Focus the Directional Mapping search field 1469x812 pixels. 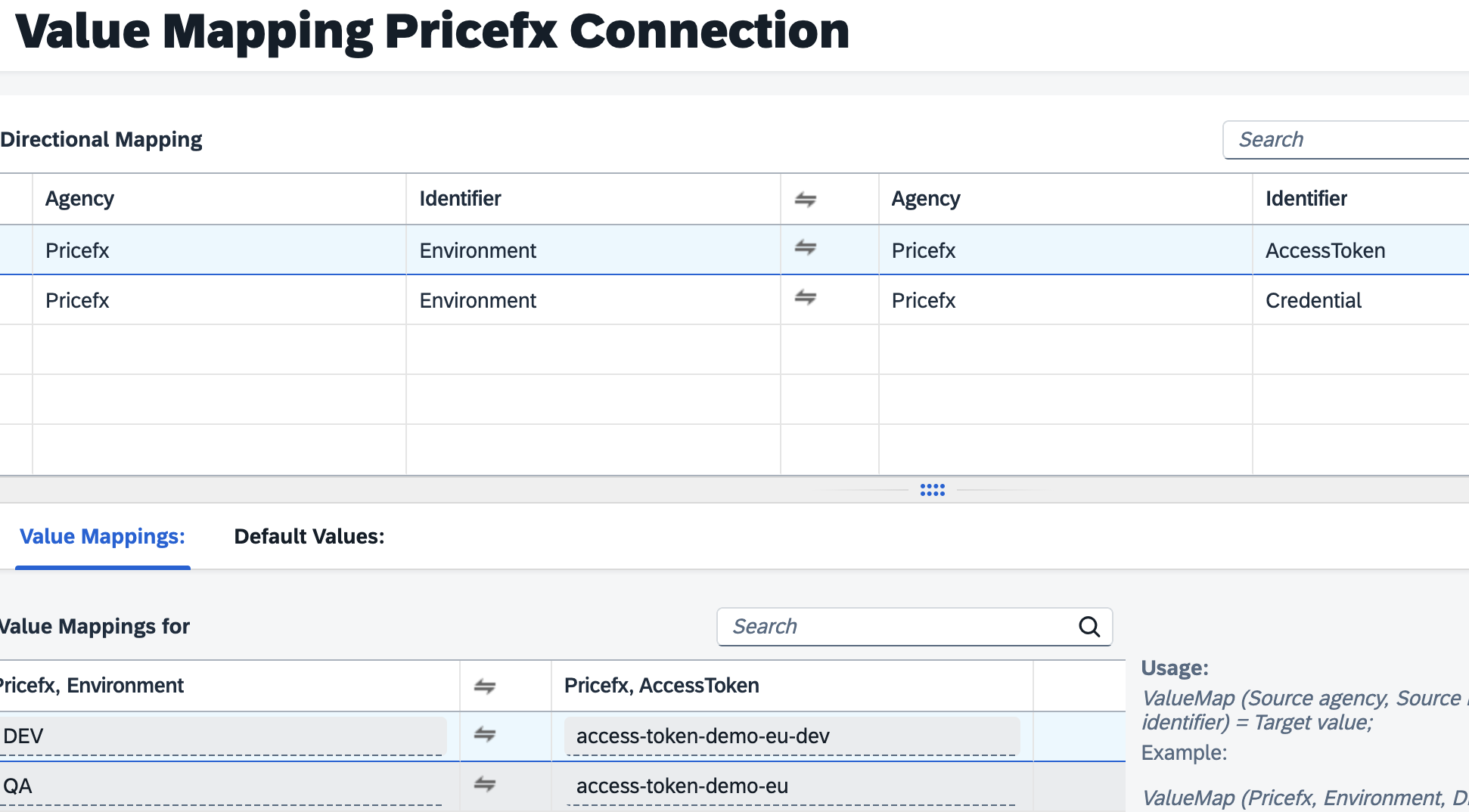1346,140
